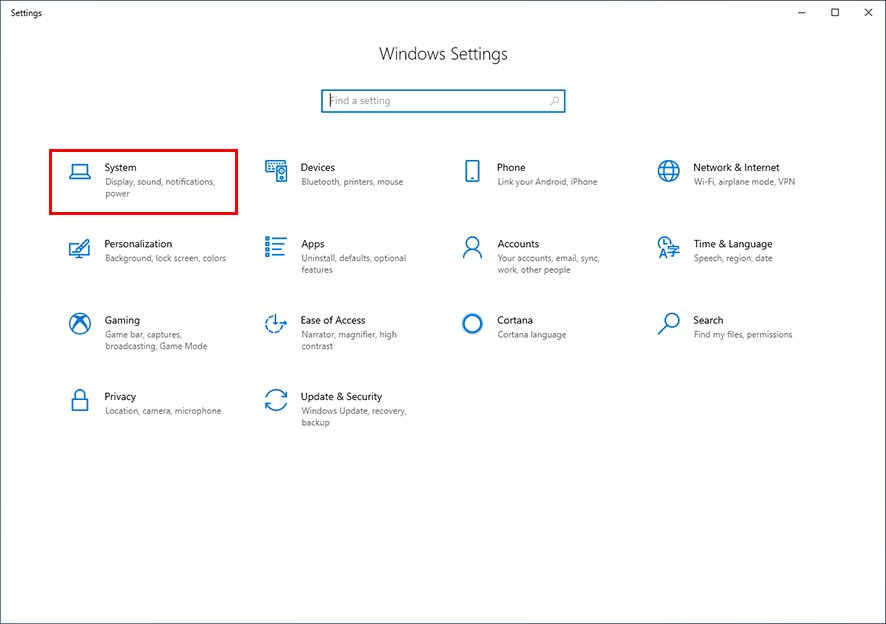Viewport: 886px width, 624px height.
Task: Open the Personalization label
Action: pyautogui.click(x=138, y=244)
